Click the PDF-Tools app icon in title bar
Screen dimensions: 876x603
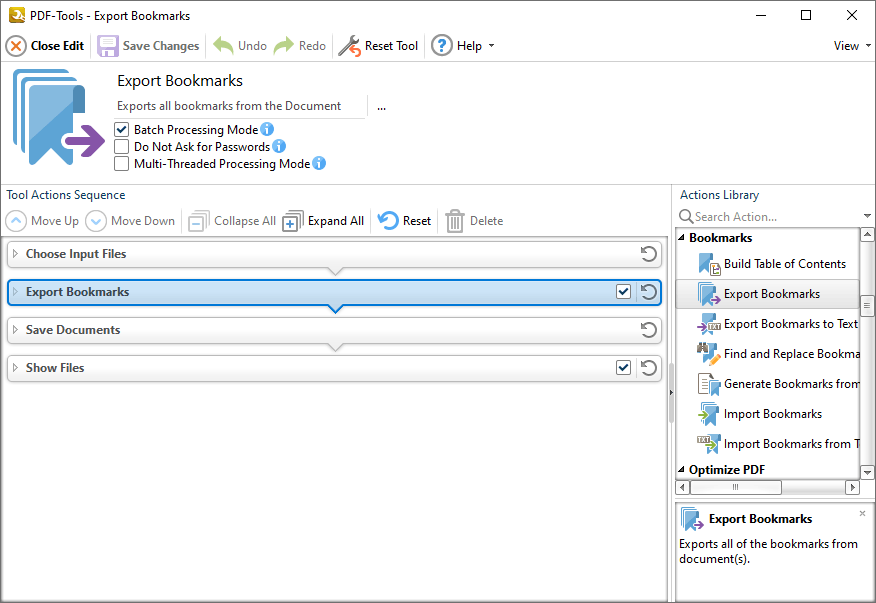click(17, 15)
